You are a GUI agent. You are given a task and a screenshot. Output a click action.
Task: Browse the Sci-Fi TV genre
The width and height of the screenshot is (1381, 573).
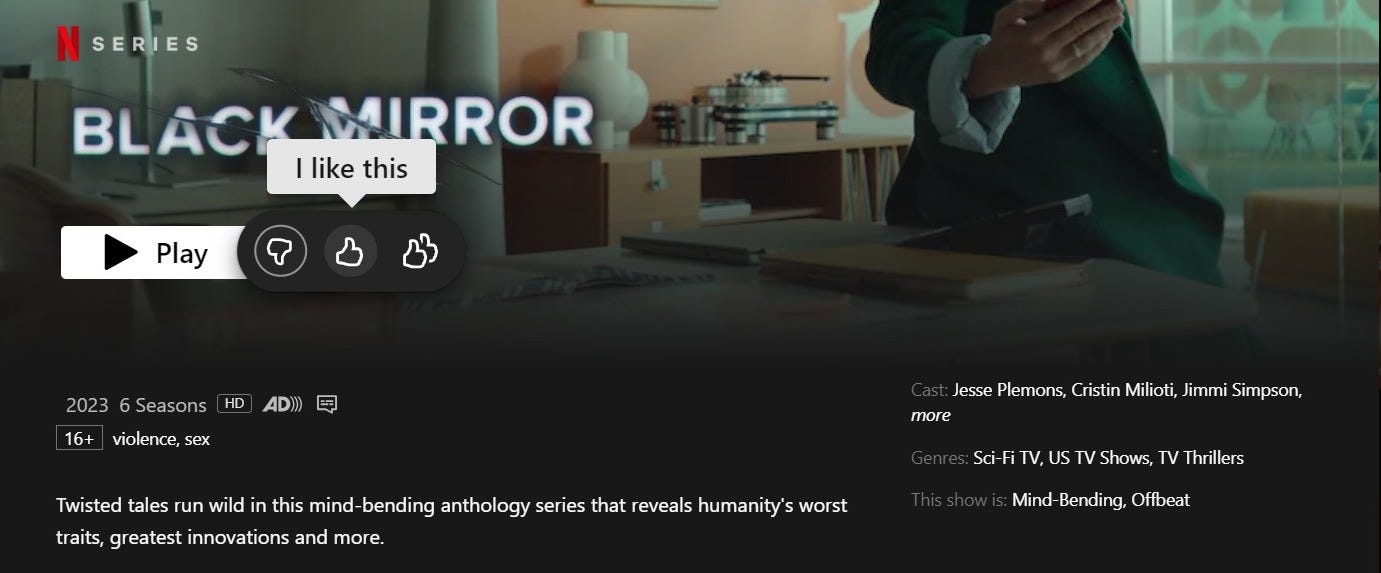(x=1007, y=458)
